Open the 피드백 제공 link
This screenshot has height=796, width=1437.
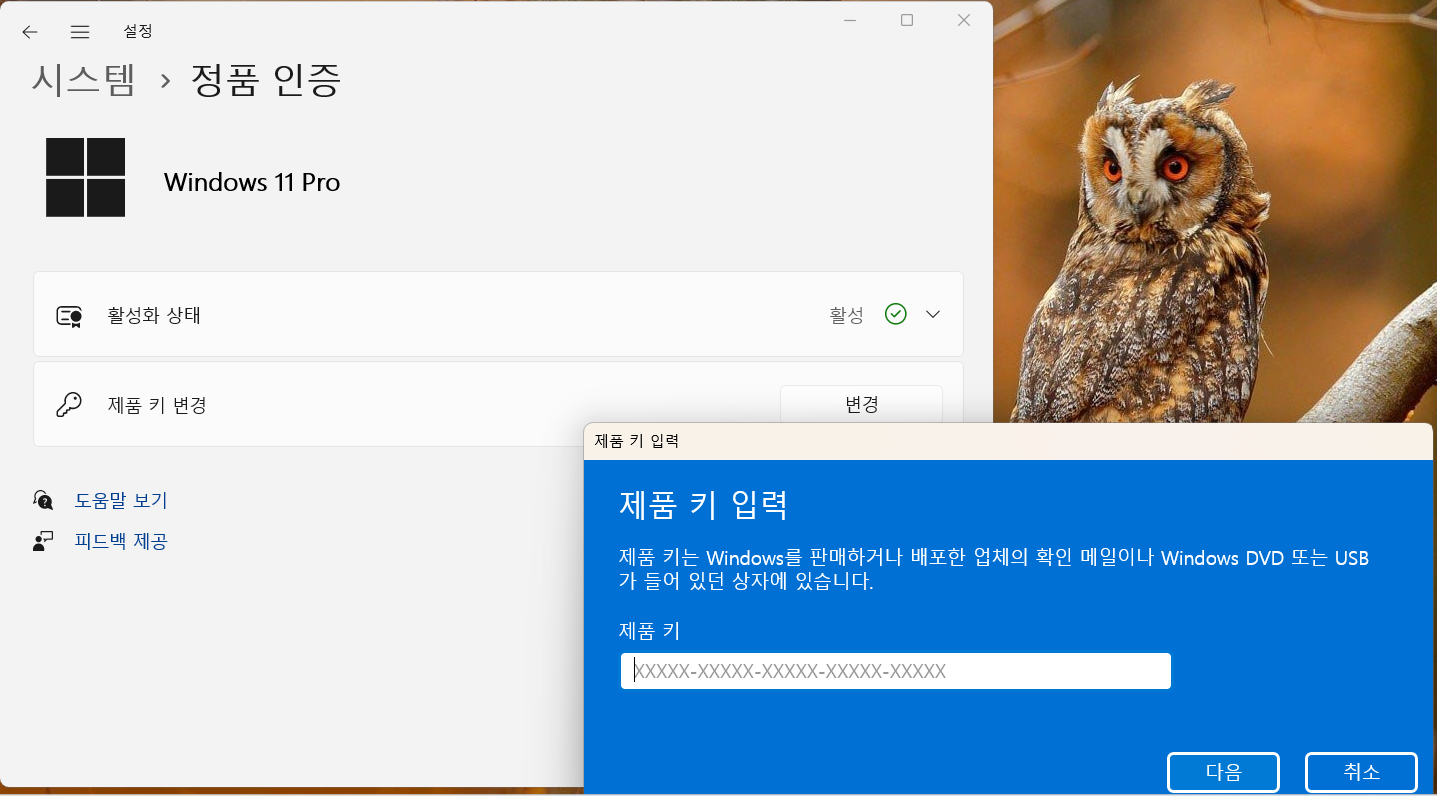[x=121, y=542]
